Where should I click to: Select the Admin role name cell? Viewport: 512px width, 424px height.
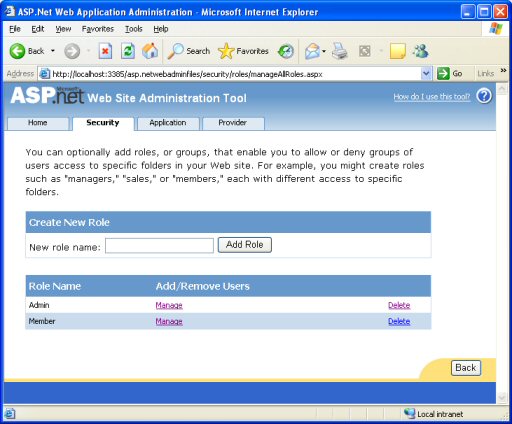point(39,305)
